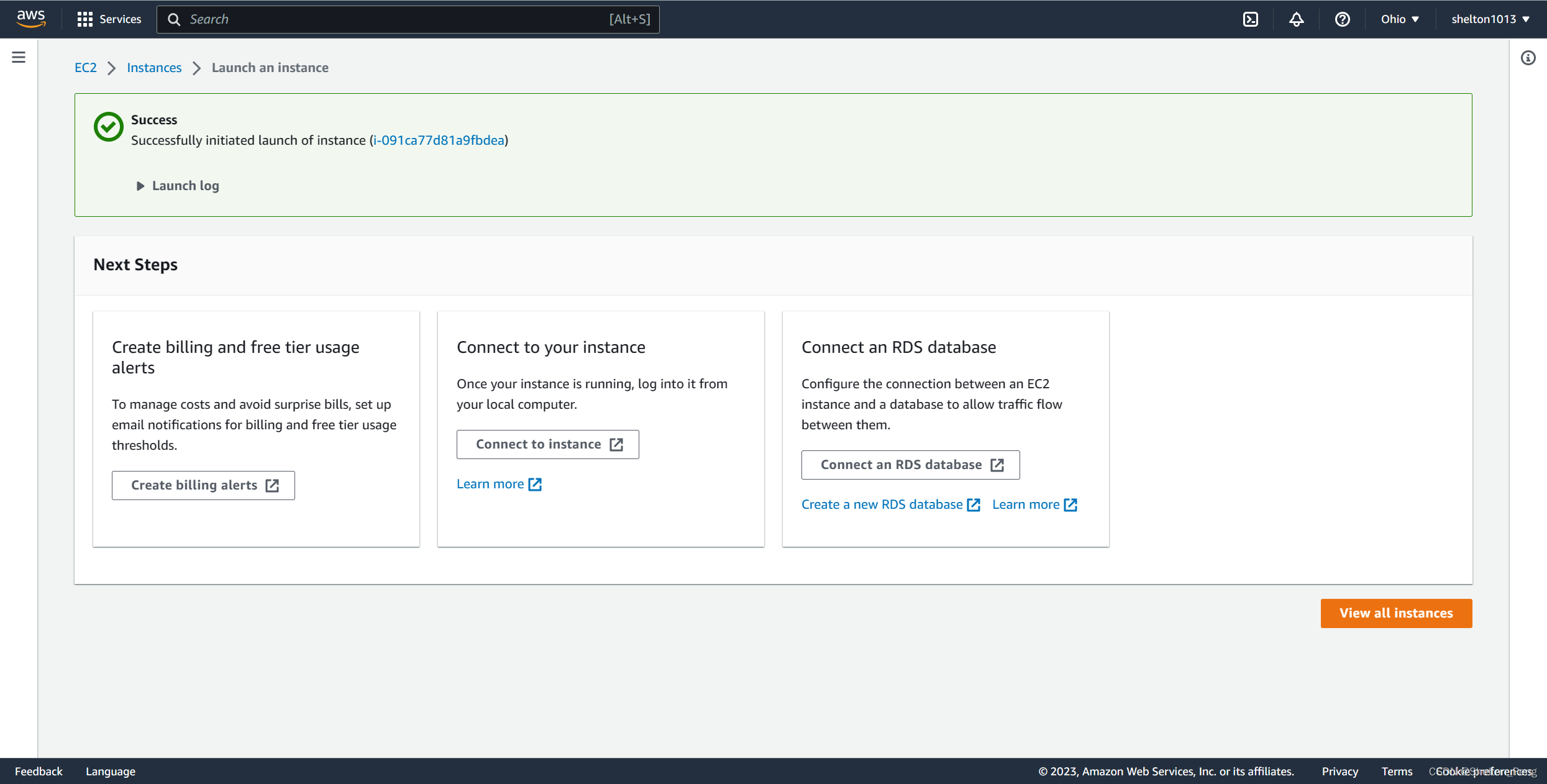Screen dimensions: 1547x784
Task: Click Connect an RDS database button
Action: pyautogui.click(x=910, y=465)
